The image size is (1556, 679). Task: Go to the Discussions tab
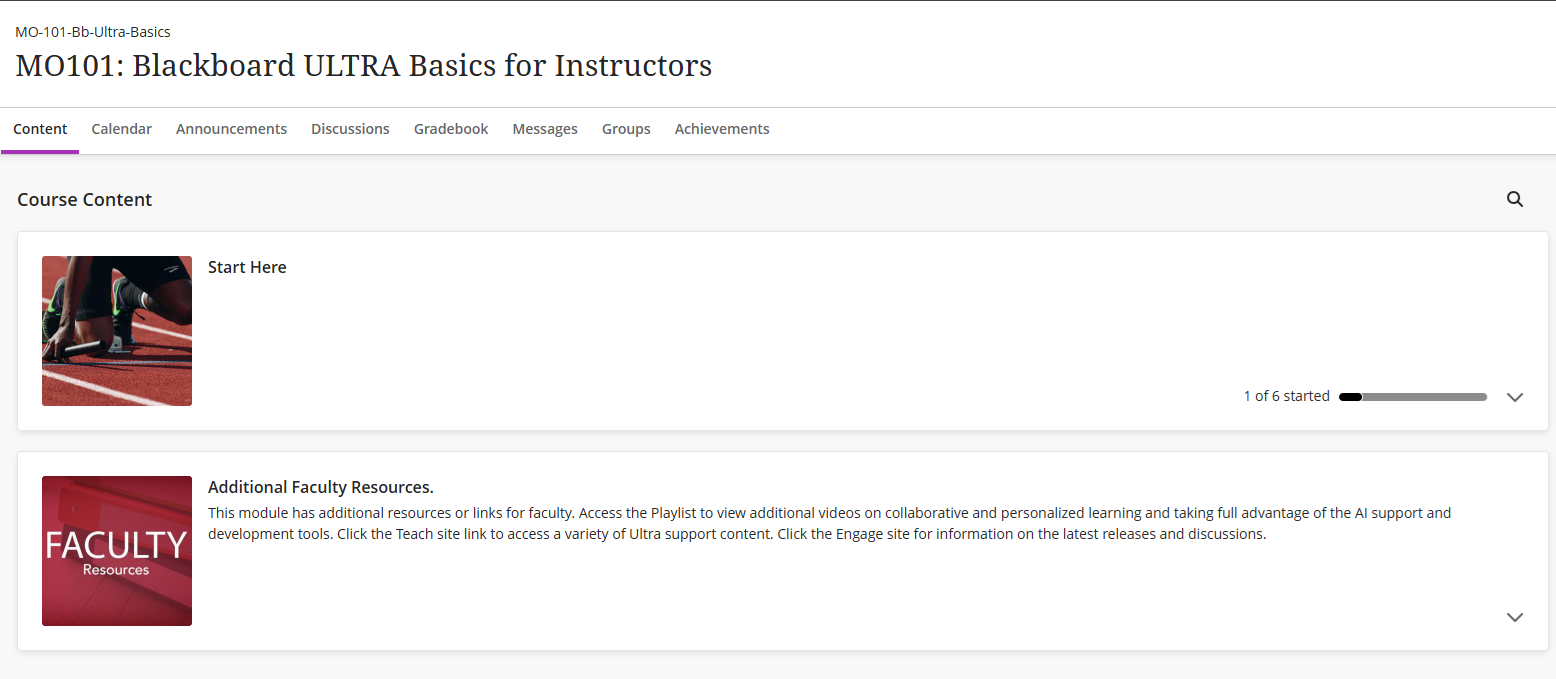click(350, 129)
